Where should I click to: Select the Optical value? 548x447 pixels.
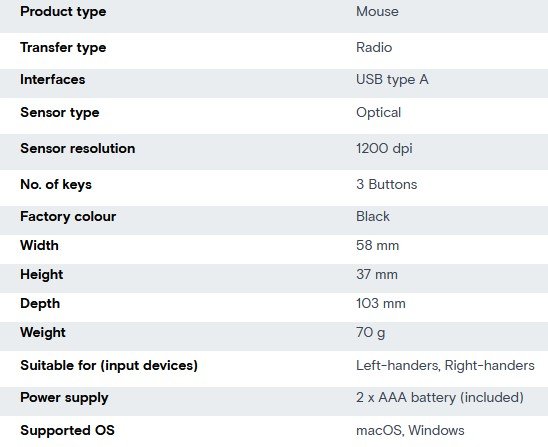(378, 113)
